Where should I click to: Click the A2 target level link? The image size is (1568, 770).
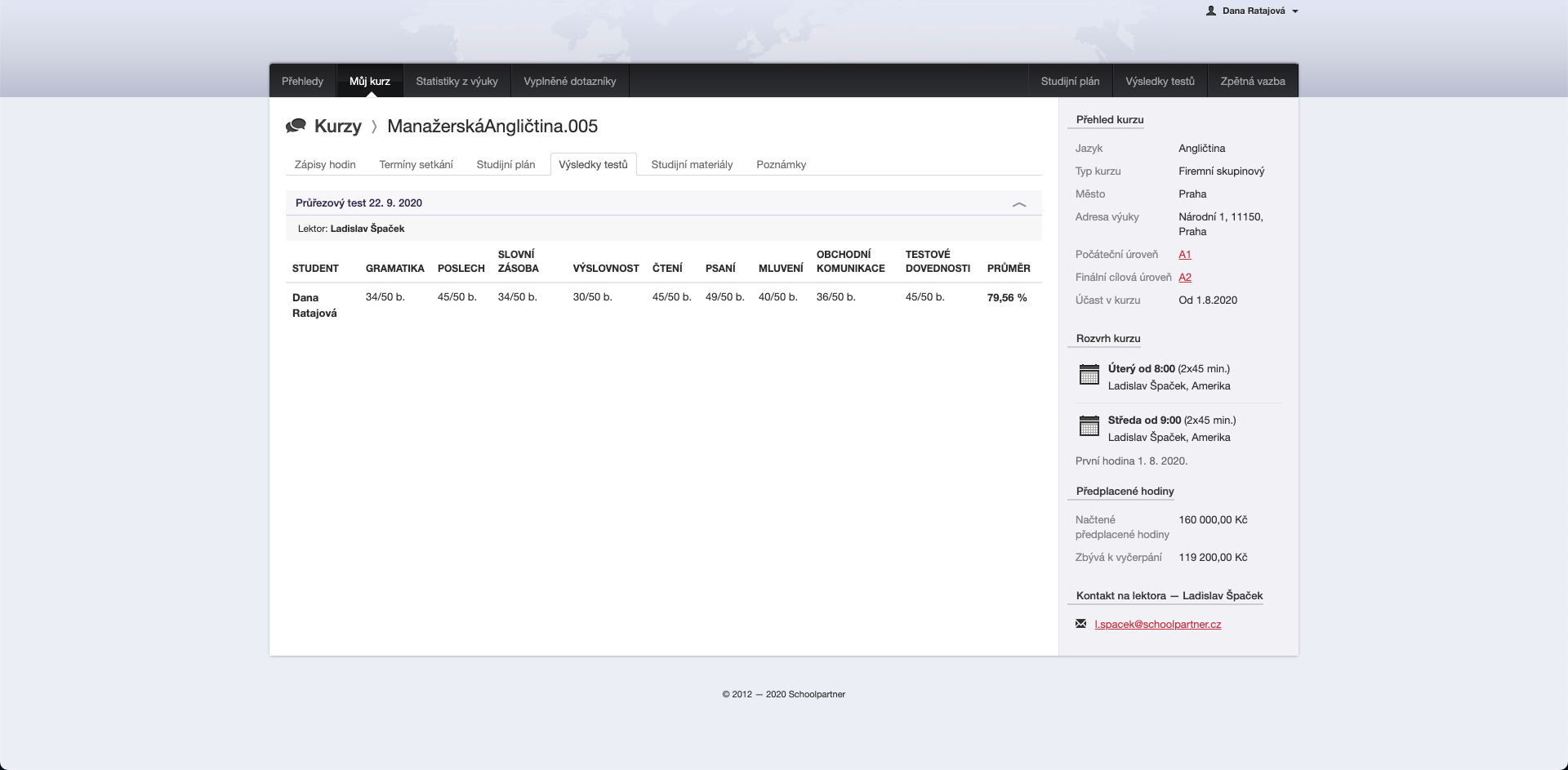[x=1185, y=277]
